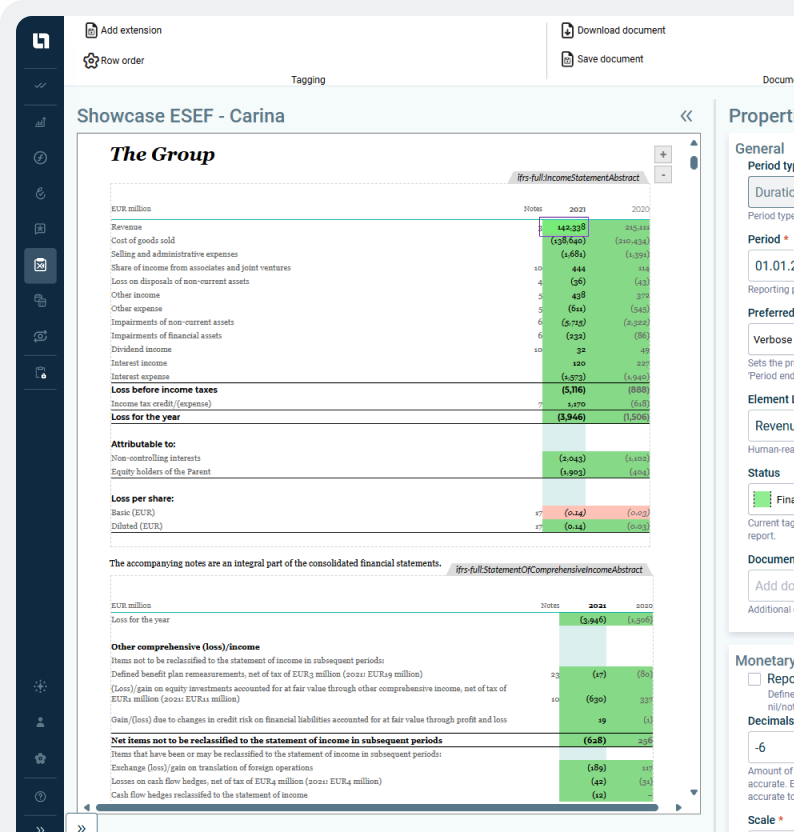Open the chart icon in sidebar

coord(41,122)
